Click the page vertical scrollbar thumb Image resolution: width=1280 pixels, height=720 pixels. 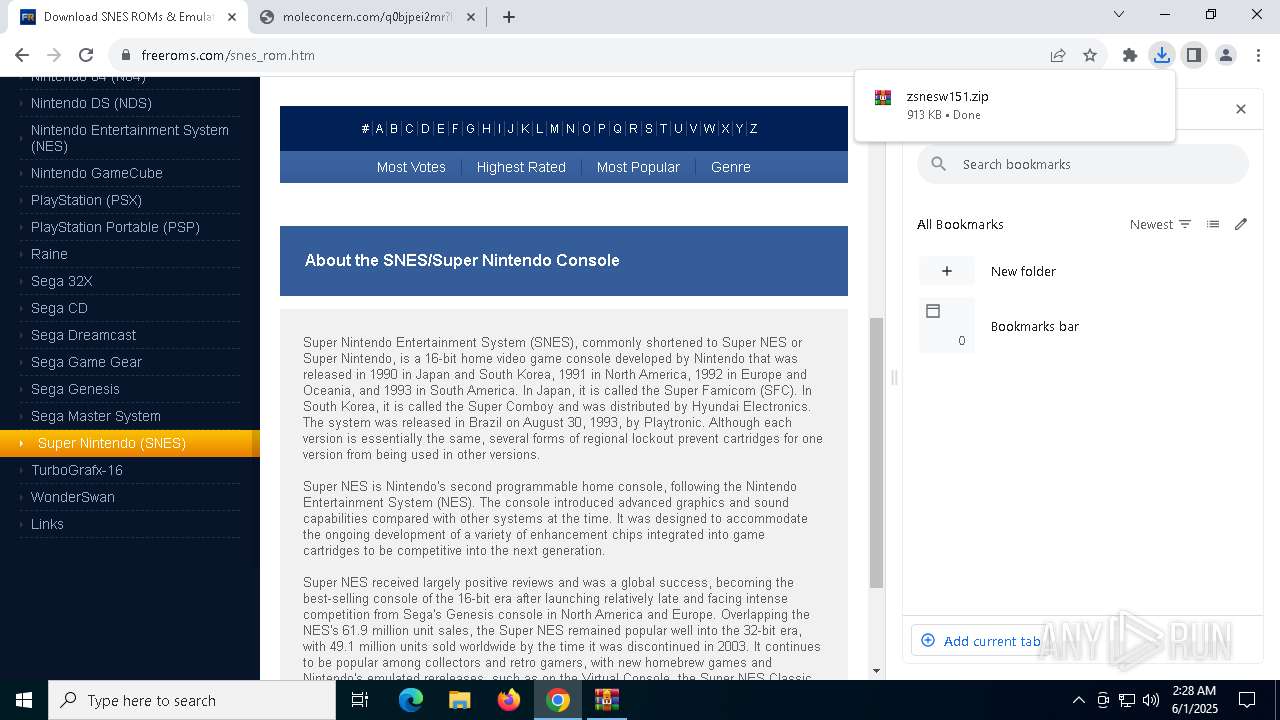[876, 452]
